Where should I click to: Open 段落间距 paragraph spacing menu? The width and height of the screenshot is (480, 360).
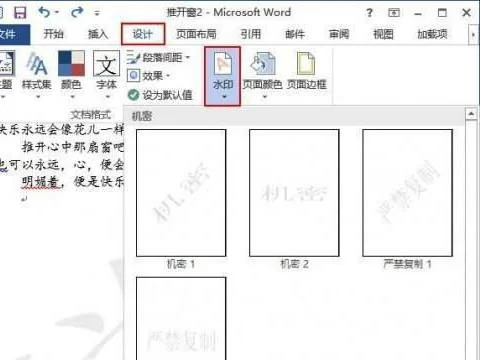point(159,58)
